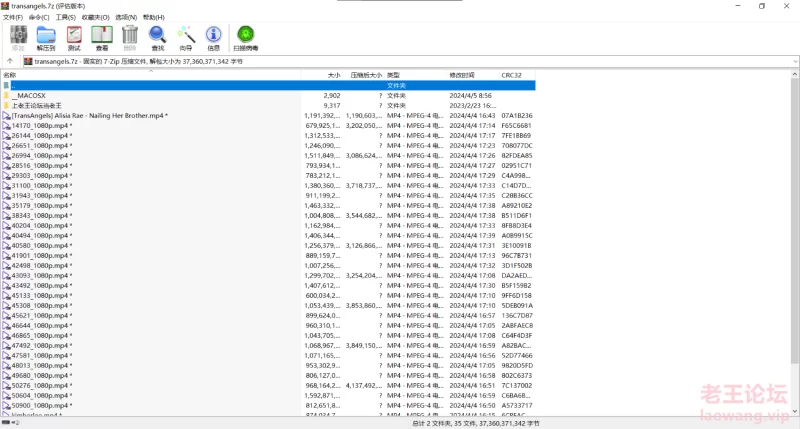Viewport: 800px width, 429px height.
Task: Click the WinRAR icon in the title bar
Action: [x=5, y=6]
